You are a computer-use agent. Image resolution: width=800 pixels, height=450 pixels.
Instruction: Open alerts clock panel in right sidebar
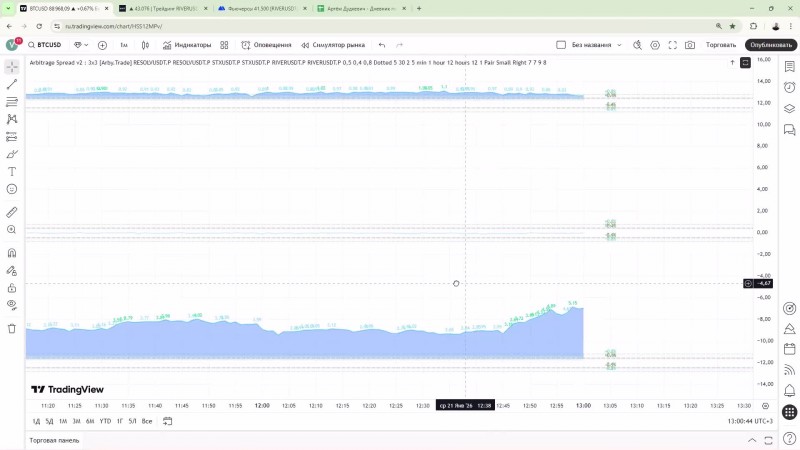point(789,87)
